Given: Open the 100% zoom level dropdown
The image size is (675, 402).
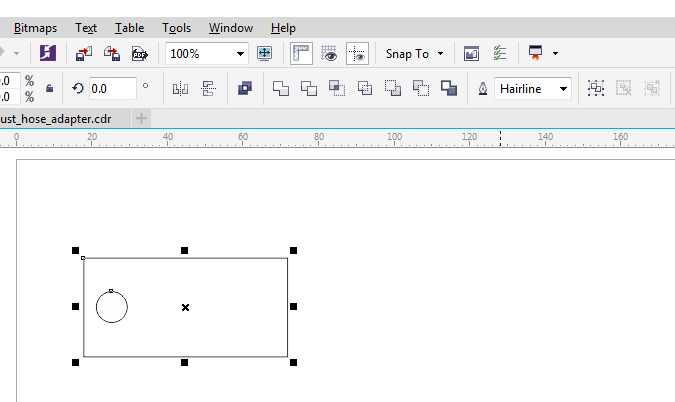Looking at the screenshot, I should [x=240, y=54].
